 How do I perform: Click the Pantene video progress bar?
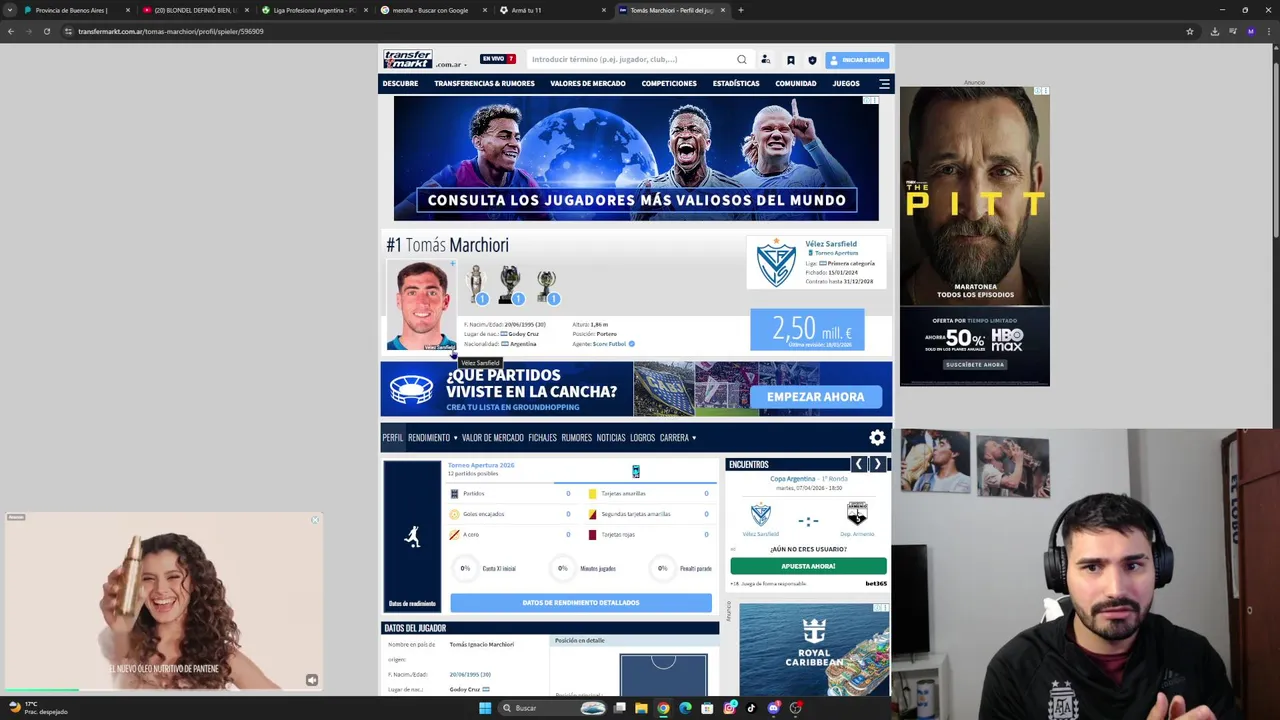[x=164, y=689]
